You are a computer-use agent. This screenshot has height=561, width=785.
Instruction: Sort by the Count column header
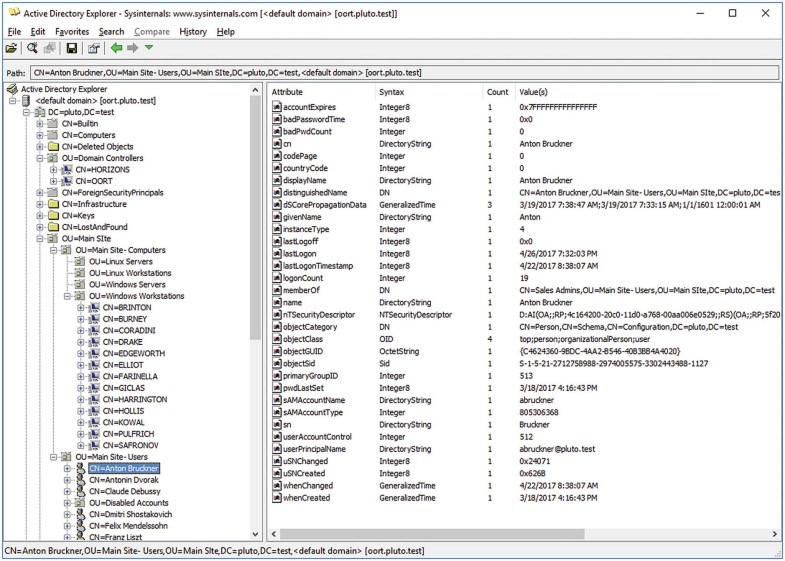[x=498, y=92]
